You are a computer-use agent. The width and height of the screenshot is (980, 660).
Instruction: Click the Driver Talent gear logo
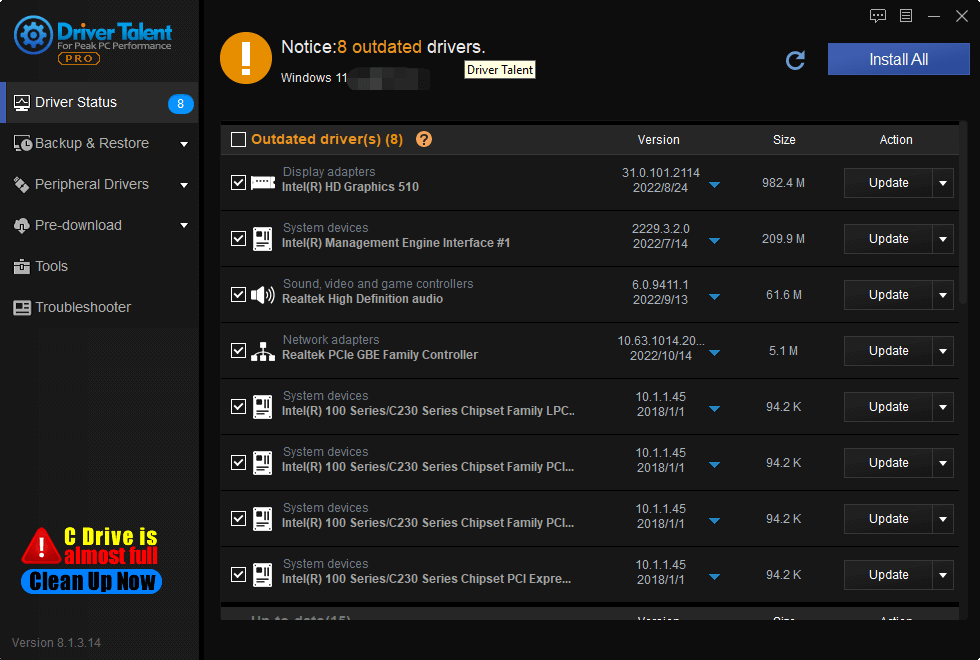(33, 35)
